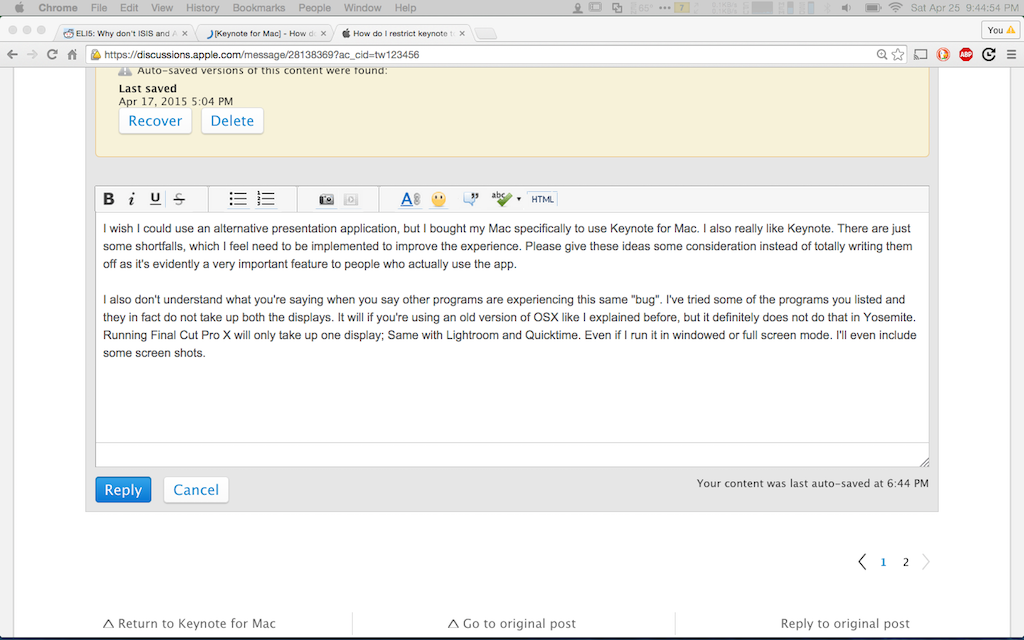
Task: Click the address bar URL
Action: (x=262, y=55)
